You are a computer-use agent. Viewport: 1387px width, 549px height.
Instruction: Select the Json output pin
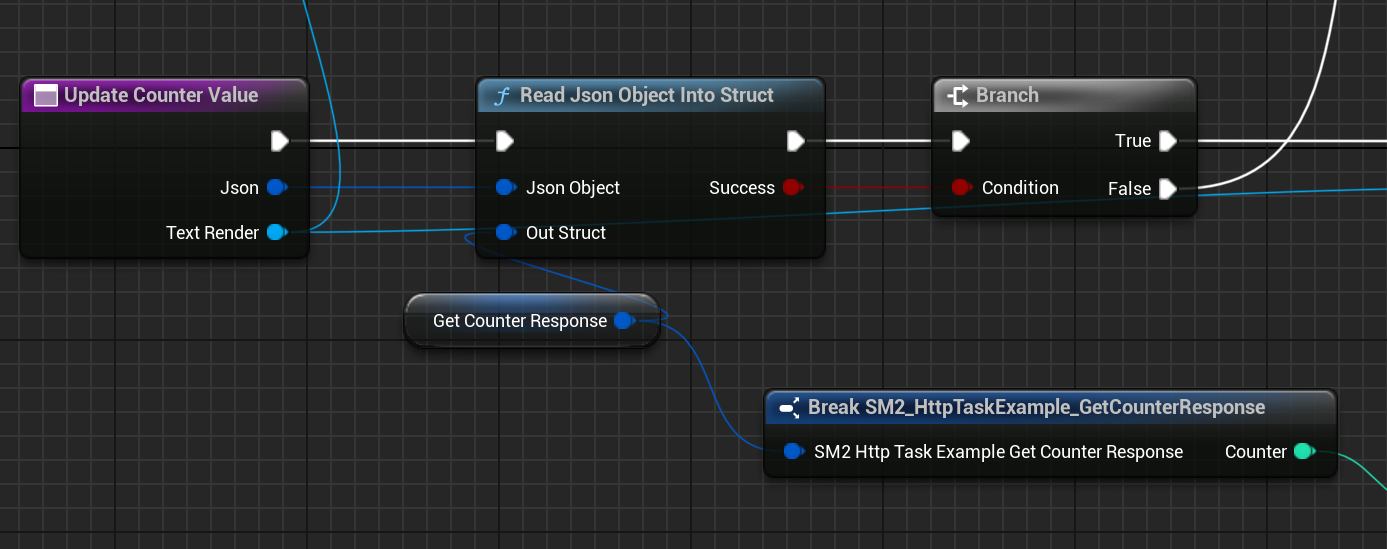point(277,187)
